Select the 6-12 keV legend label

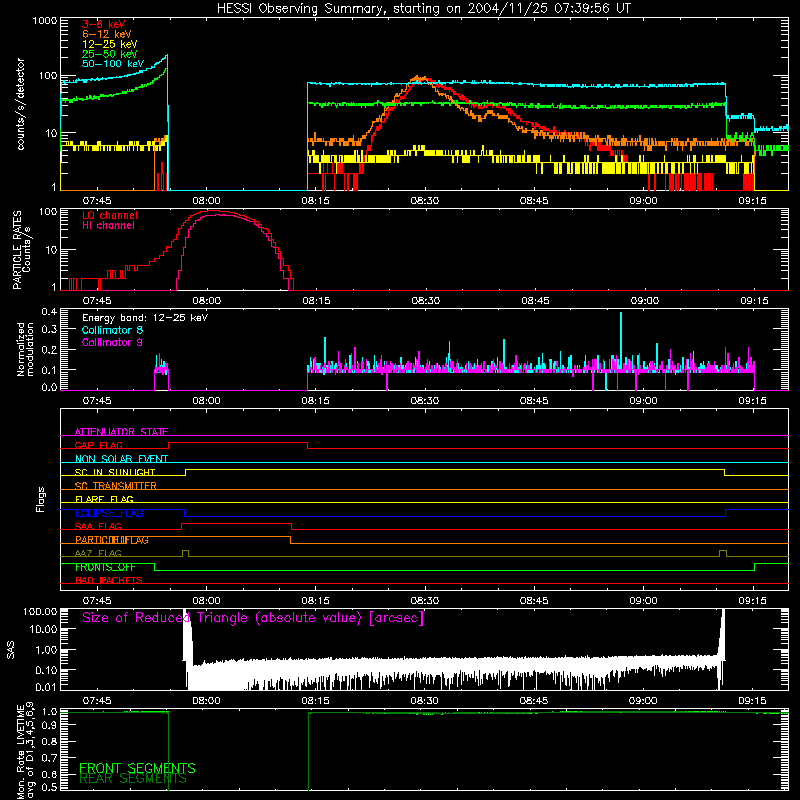tap(106, 34)
